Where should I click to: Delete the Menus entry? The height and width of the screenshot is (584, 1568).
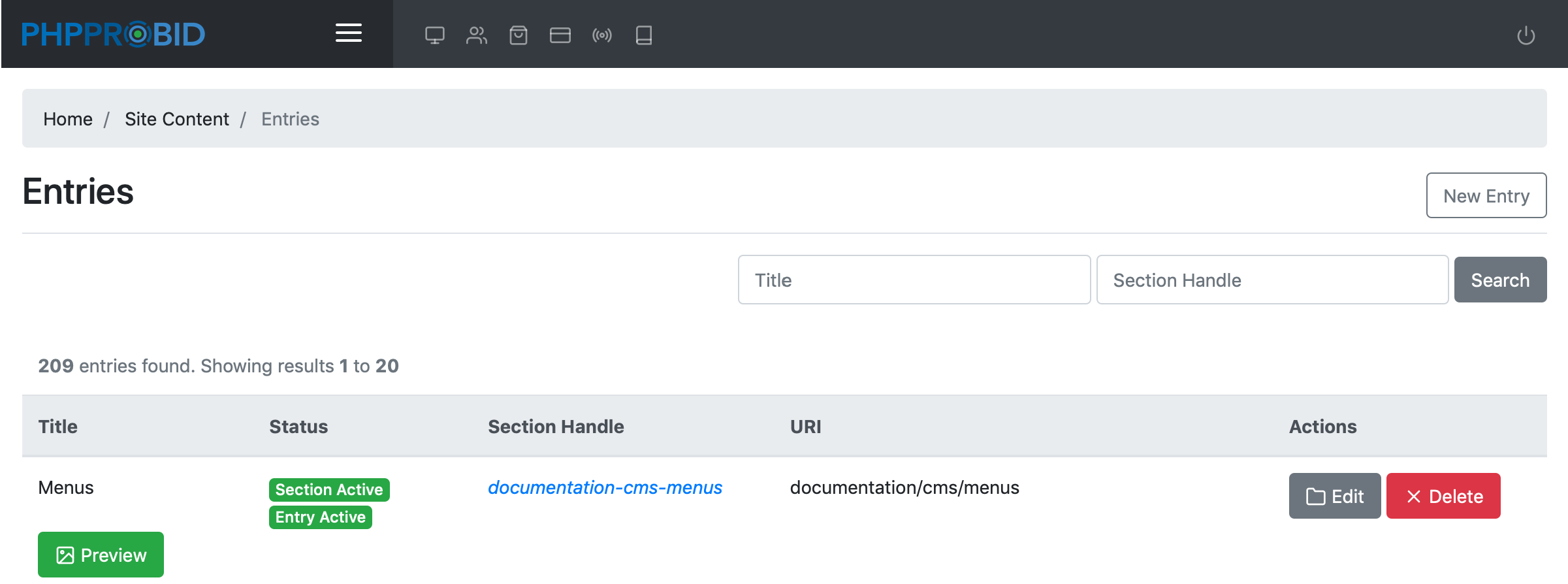click(x=1443, y=496)
